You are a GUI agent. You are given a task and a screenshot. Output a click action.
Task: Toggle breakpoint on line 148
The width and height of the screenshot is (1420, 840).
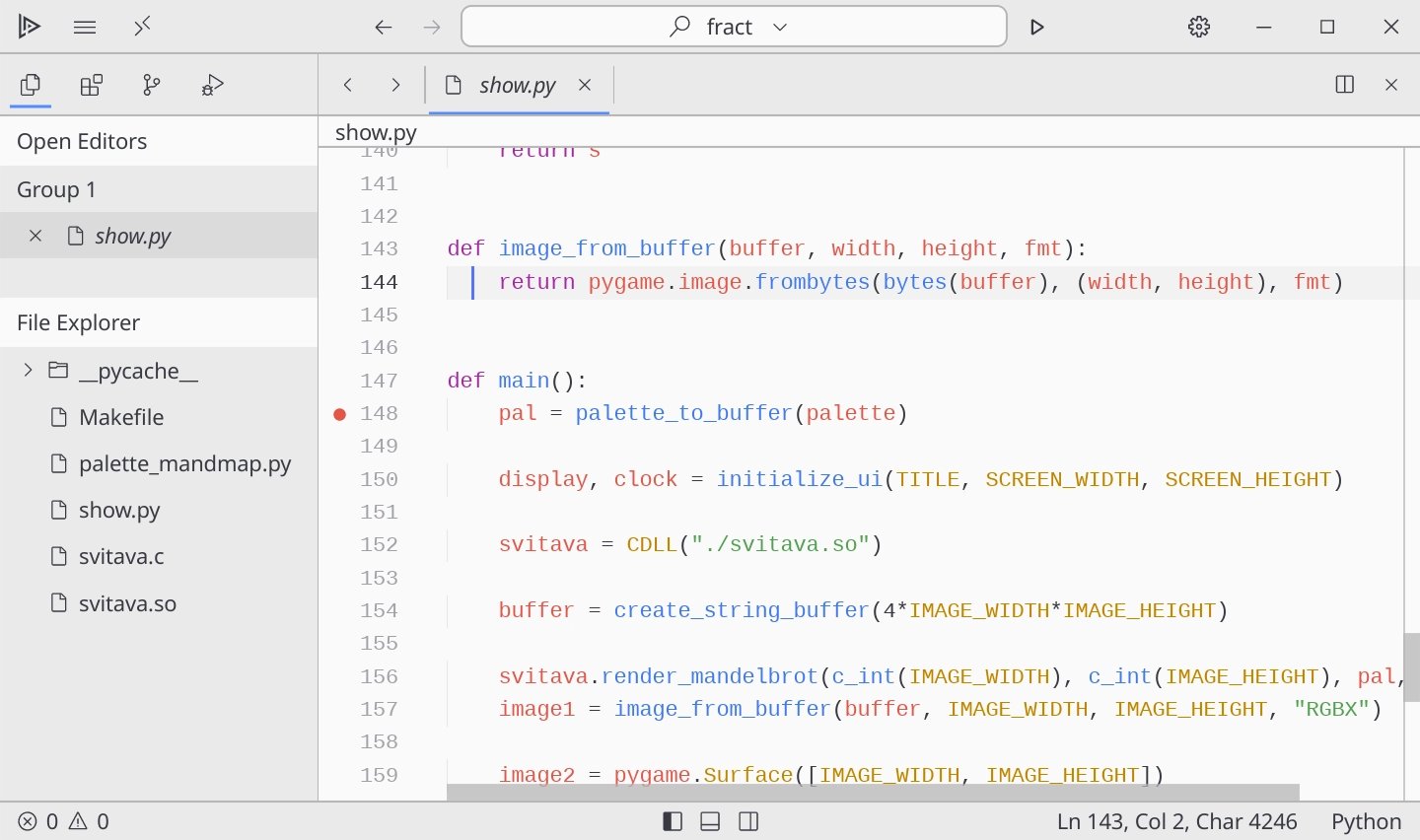click(x=339, y=414)
